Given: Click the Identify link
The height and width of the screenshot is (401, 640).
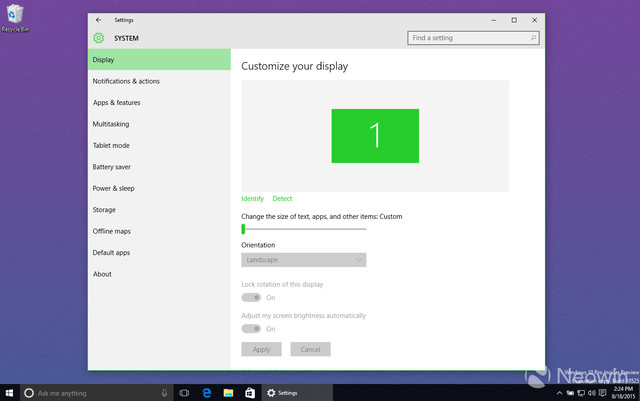Looking at the screenshot, I should coord(252,199).
